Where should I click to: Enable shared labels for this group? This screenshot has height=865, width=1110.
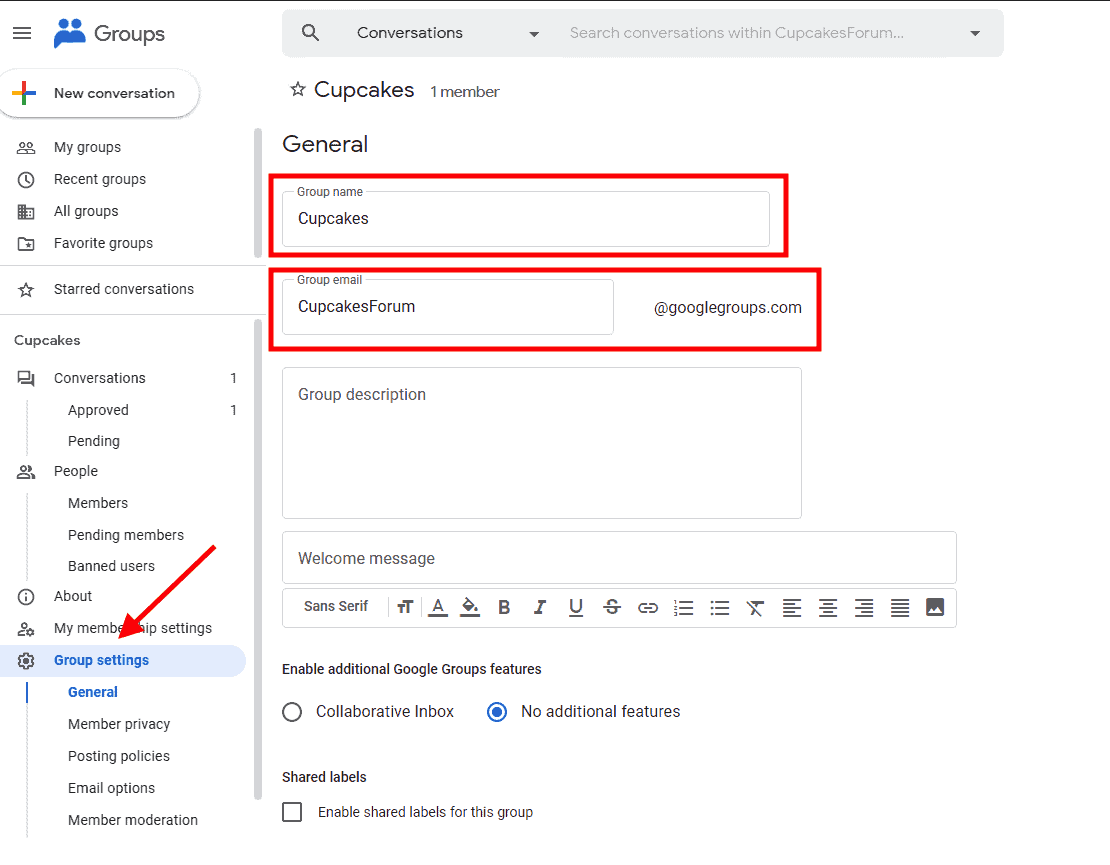point(292,811)
